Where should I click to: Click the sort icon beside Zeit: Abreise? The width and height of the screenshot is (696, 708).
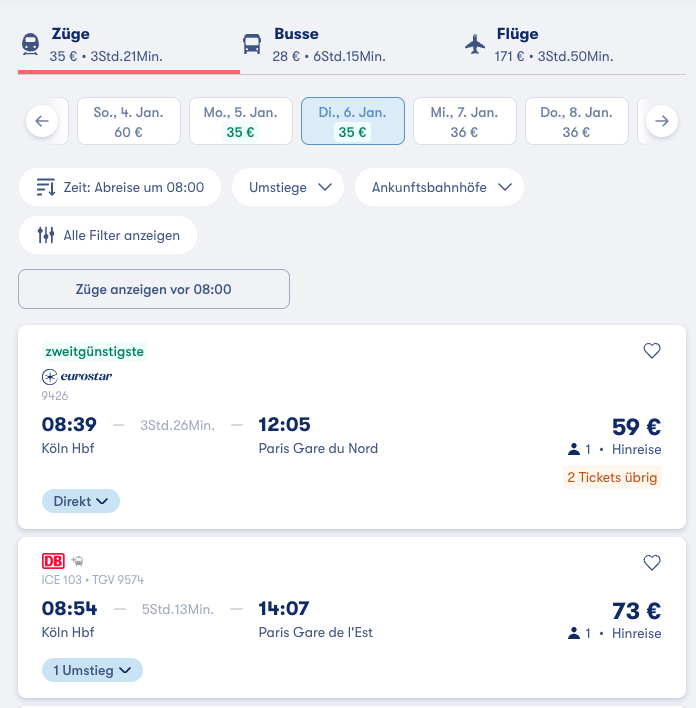(x=46, y=187)
